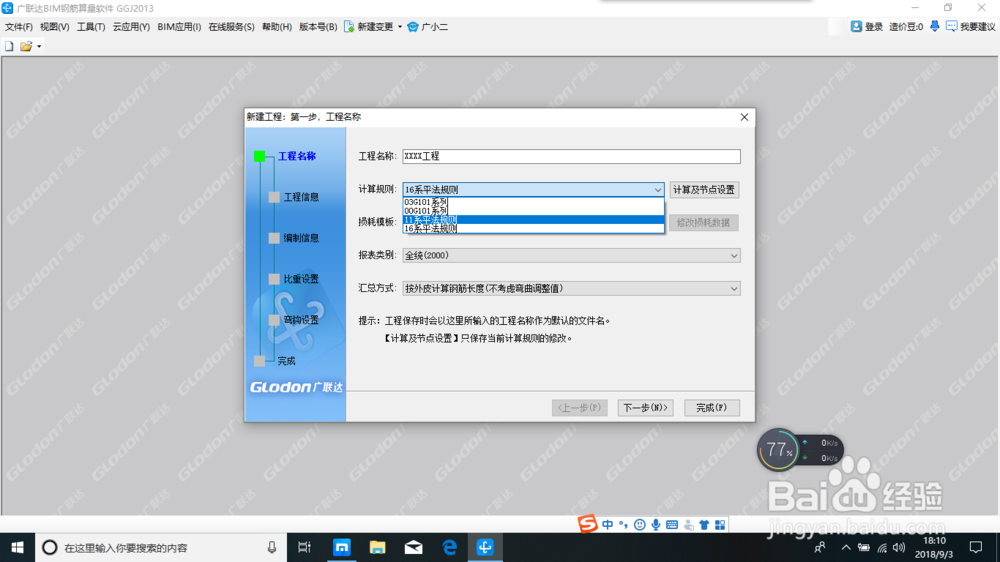Open the Sogou soft keyboard icon
Screen dimensions: 1000x562
coord(672,524)
